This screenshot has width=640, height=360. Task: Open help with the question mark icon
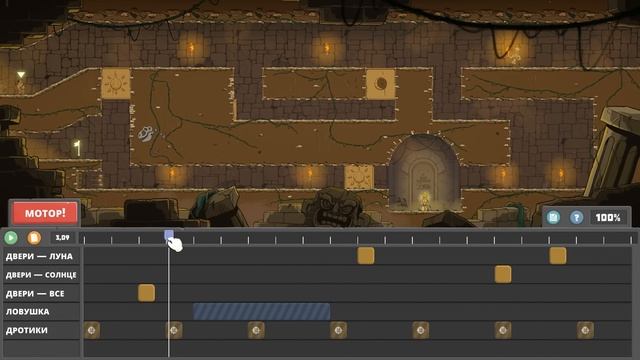tap(576, 218)
